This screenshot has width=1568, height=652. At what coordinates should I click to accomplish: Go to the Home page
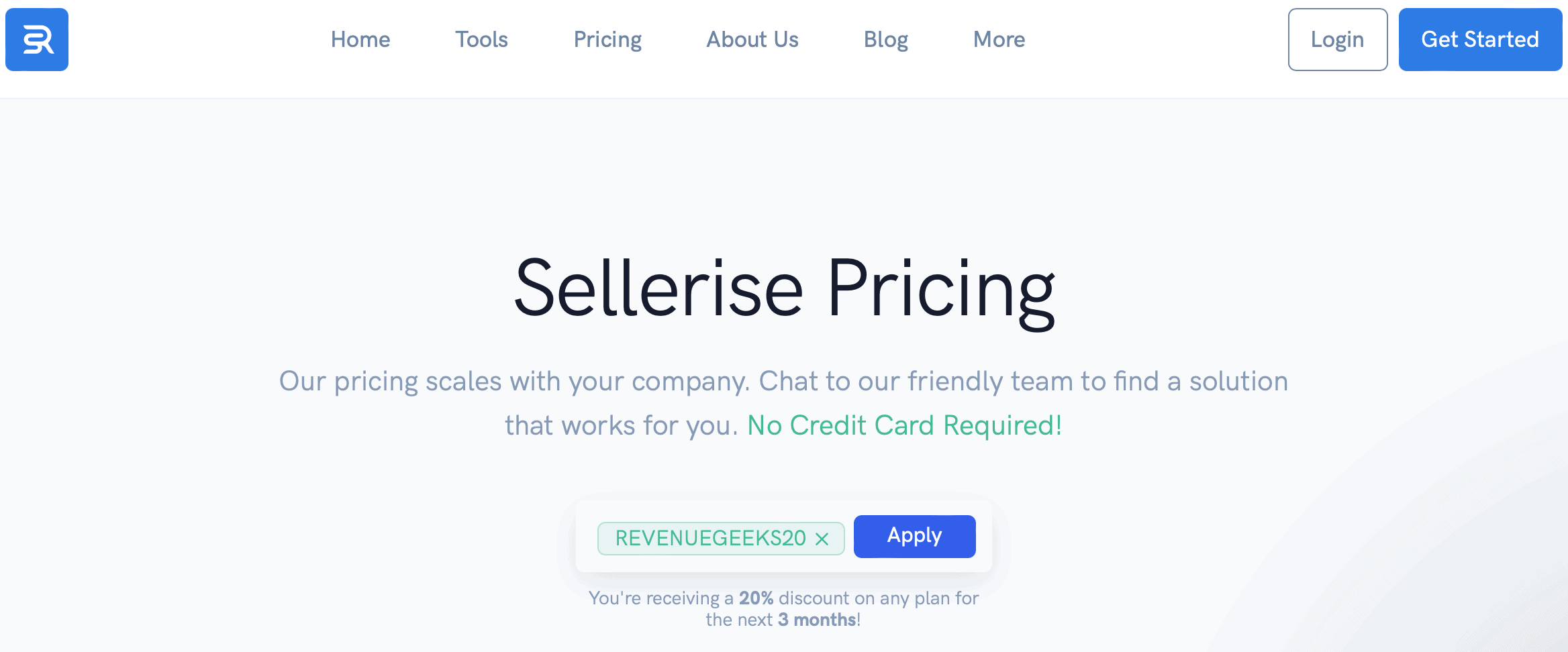pos(360,40)
